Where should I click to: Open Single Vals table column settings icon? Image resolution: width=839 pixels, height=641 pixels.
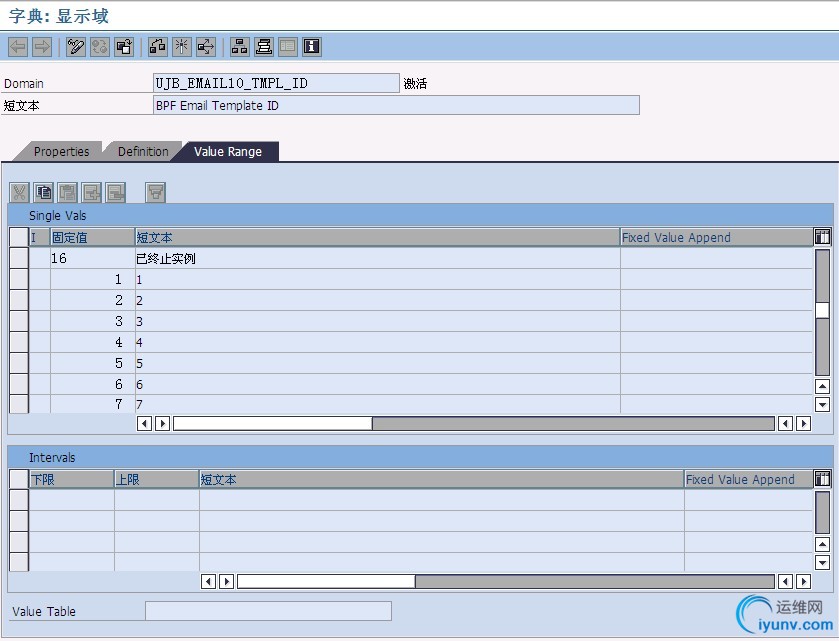click(x=822, y=236)
